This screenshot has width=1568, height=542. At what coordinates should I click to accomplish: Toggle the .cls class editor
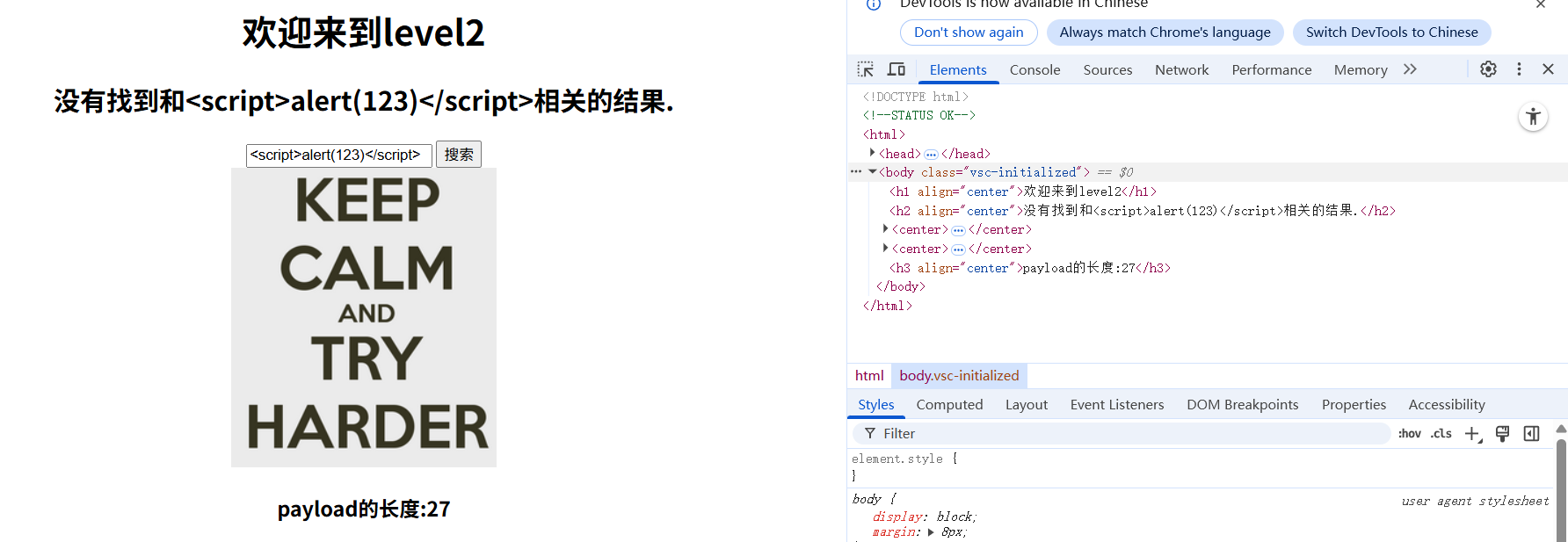point(1441,434)
